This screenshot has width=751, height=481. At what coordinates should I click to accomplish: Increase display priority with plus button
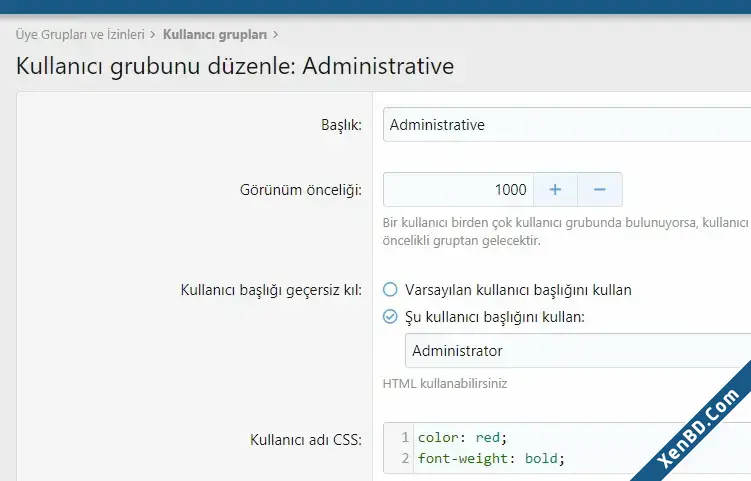556,190
